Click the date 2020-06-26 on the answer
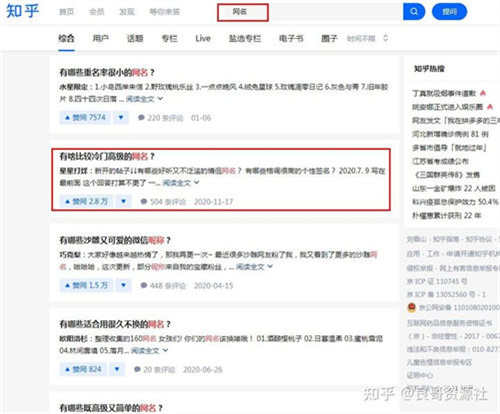Image resolution: width=500 pixels, height=414 pixels. [203, 370]
